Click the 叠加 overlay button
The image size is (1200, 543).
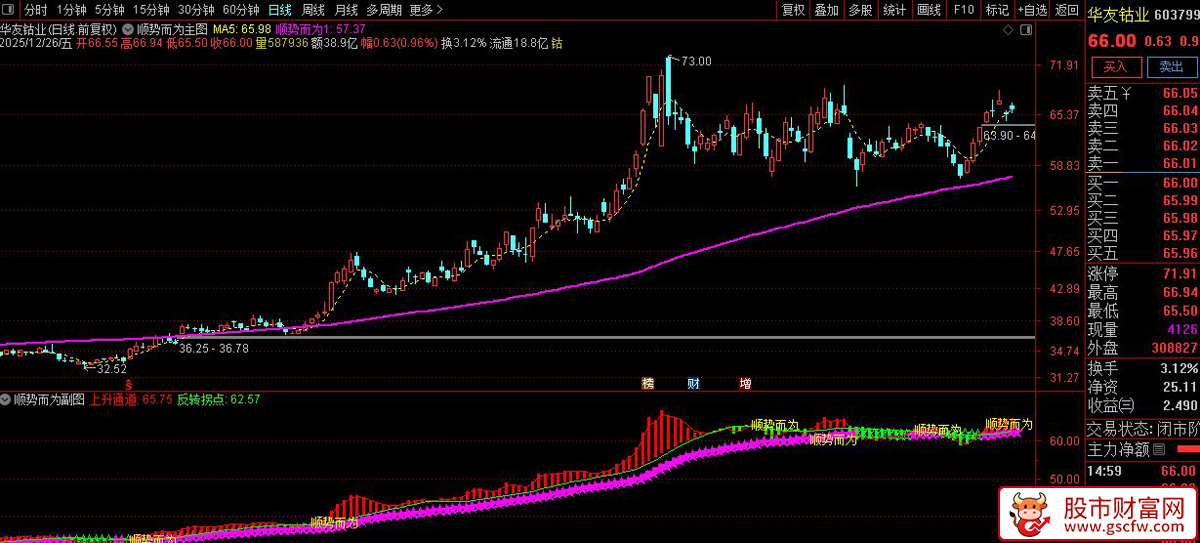tap(827, 10)
